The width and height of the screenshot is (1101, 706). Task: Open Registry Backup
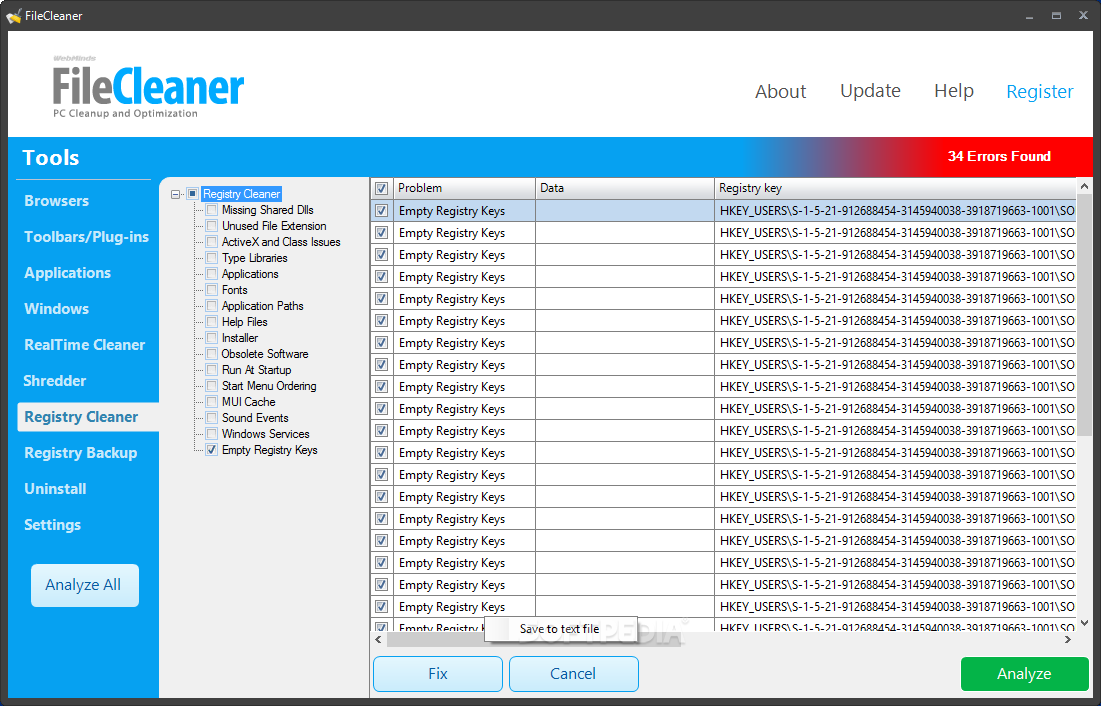point(81,453)
